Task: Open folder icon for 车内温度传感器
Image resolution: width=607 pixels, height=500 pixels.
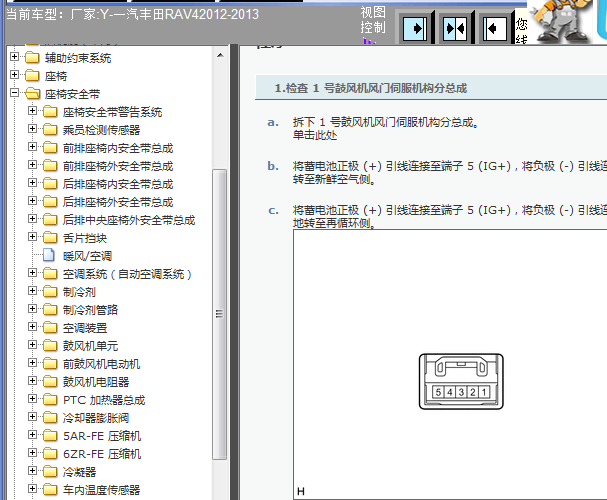Action: (50, 490)
